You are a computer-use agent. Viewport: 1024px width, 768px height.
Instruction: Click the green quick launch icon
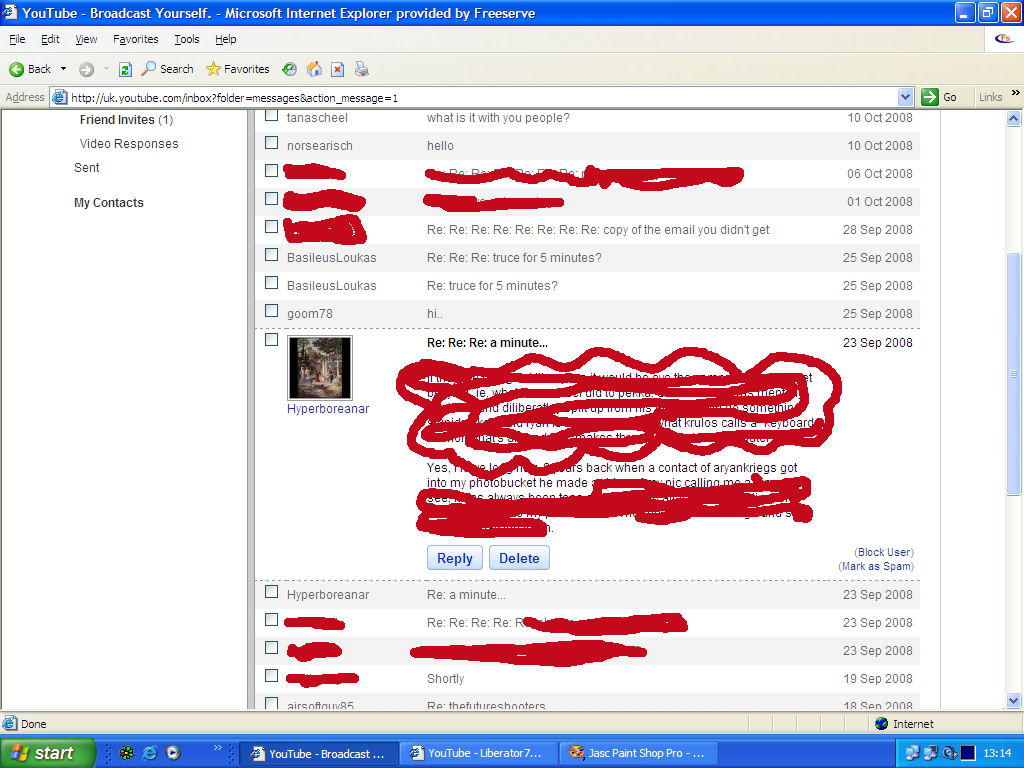point(127,753)
